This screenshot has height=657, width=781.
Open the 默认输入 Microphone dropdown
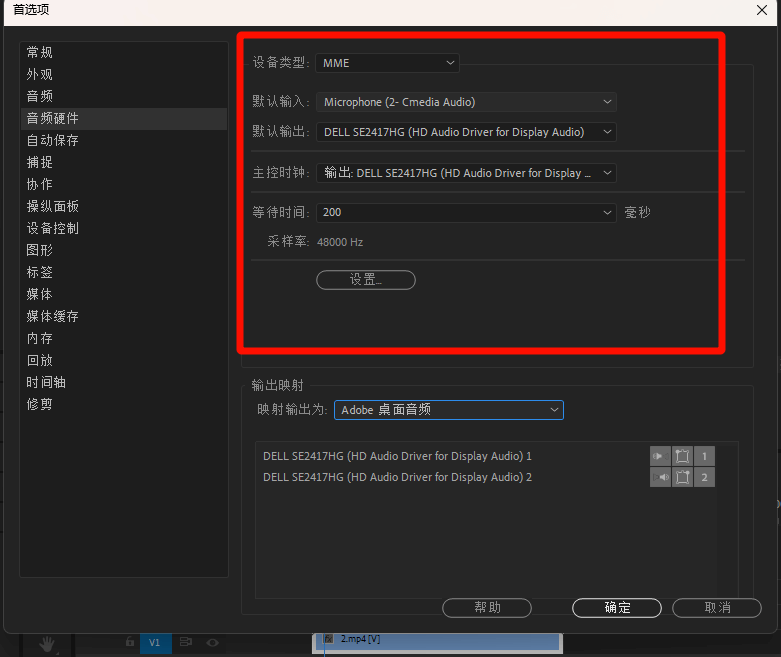[x=466, y=102]
